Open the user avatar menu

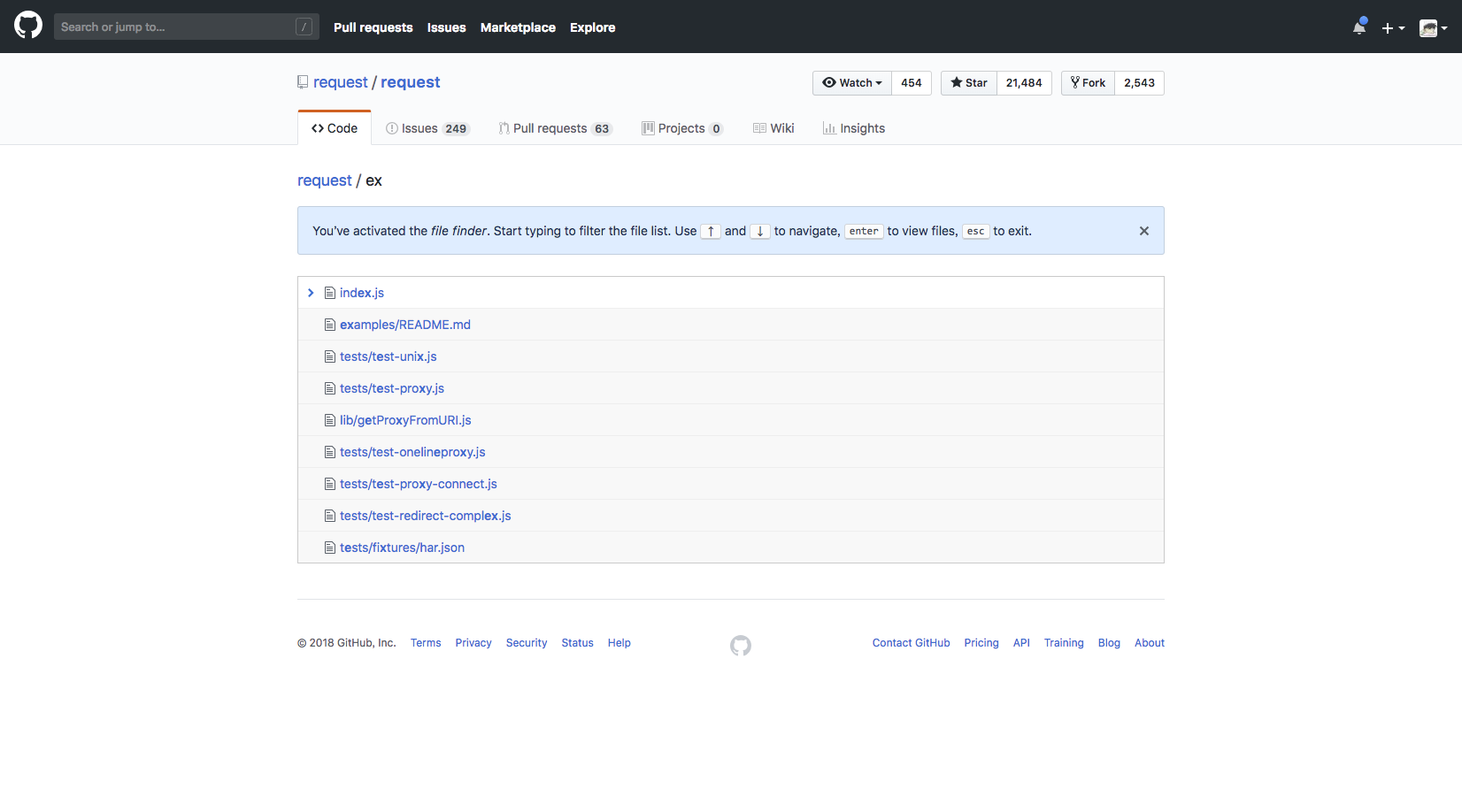click(1433, 28)
